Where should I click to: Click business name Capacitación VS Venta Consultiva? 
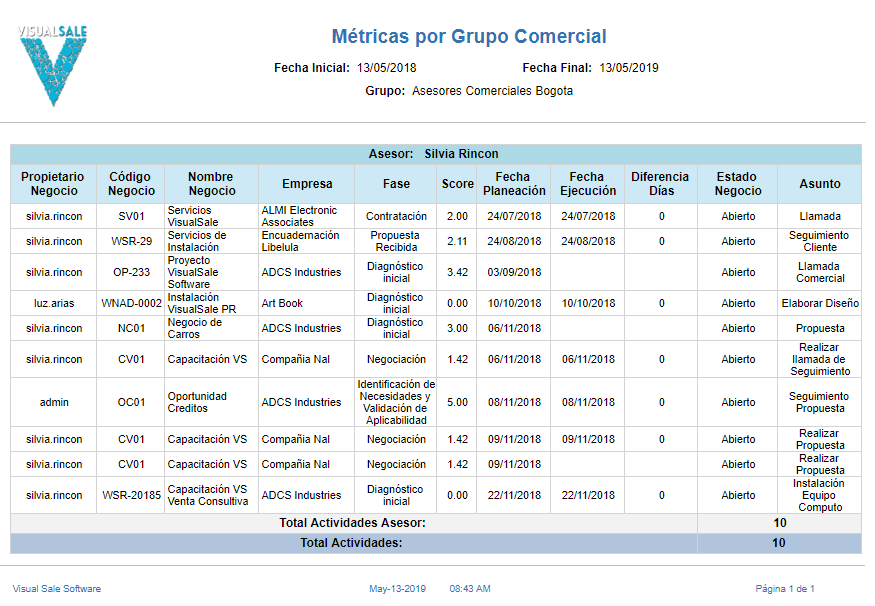pyautogui.click(x=208, y=496)
